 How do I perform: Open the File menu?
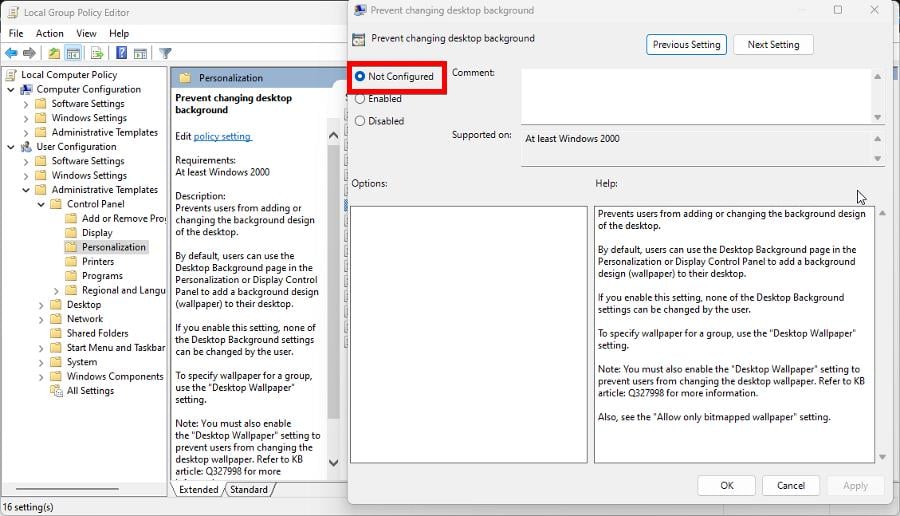[16, 33]
